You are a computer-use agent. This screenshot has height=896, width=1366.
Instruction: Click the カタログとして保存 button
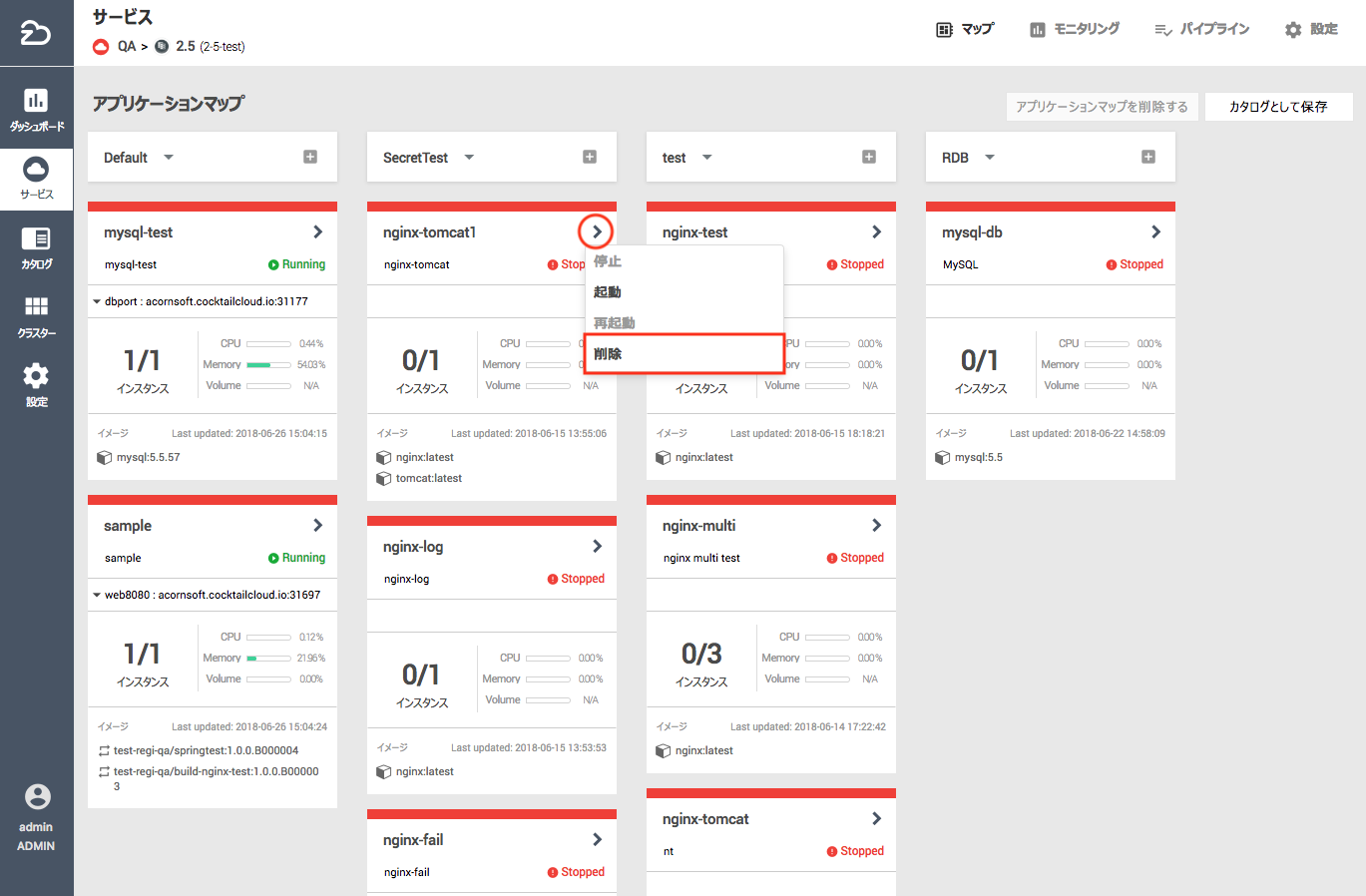coord(1278,107)
